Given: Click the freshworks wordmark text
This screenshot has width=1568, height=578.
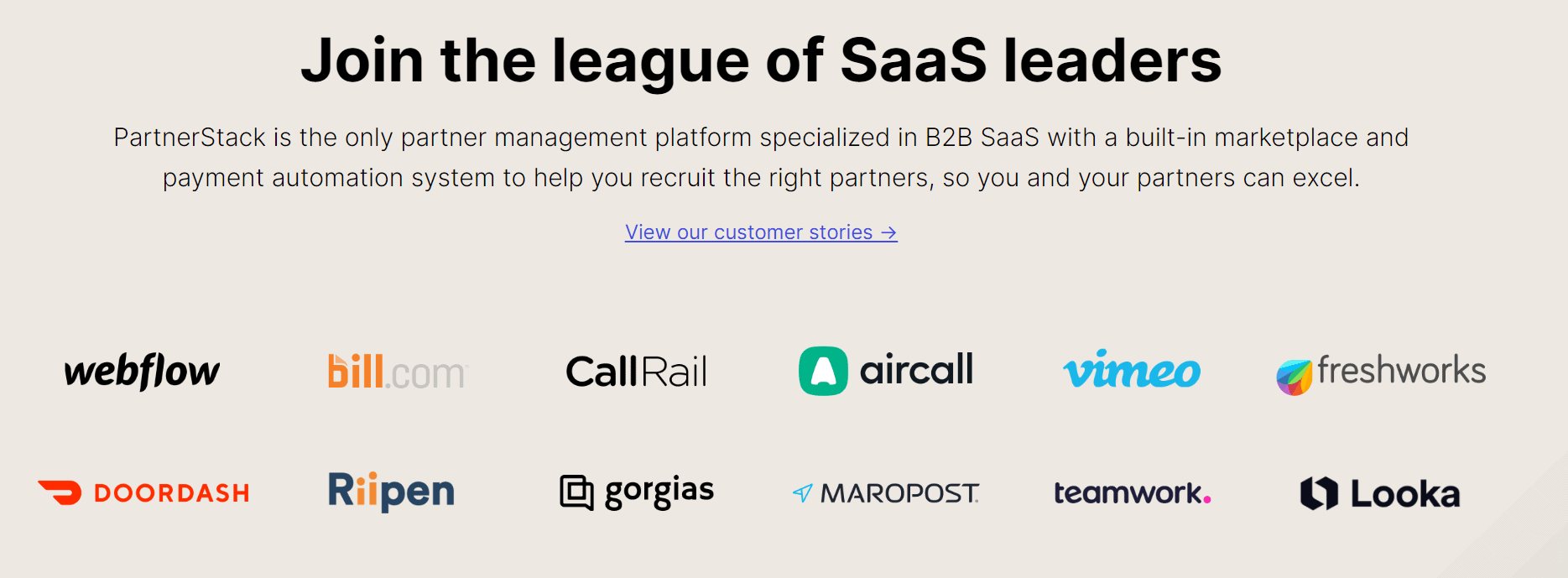Looking at the screenshot, I should (x=1401, y=370).
